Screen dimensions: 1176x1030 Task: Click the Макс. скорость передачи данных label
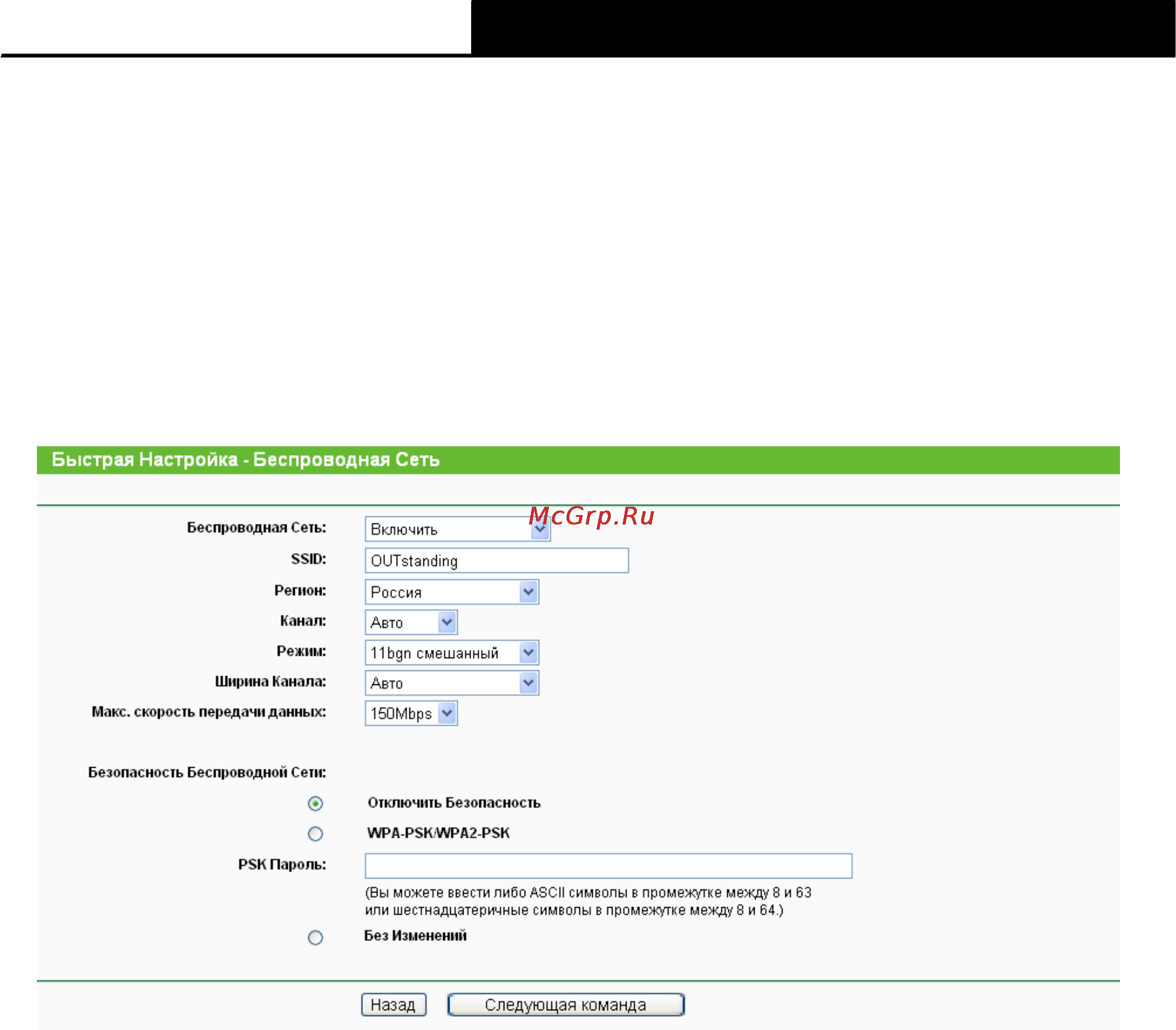(209, 712)
